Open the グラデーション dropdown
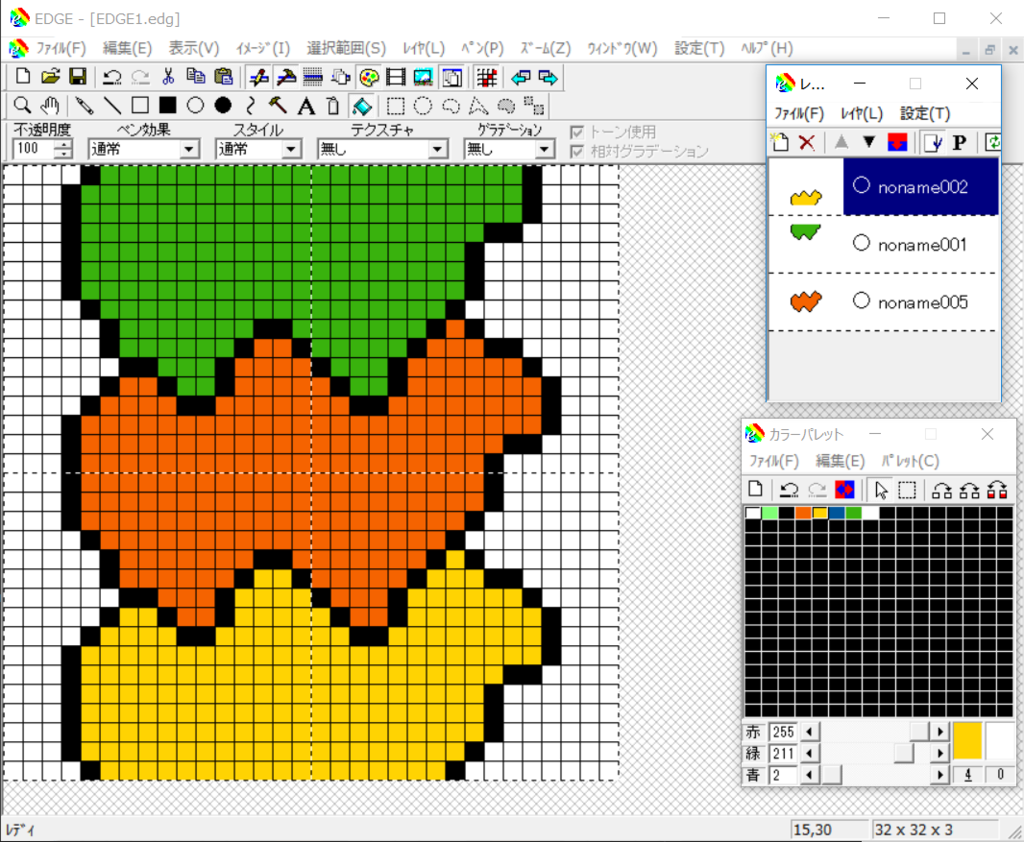The width and height of the screenshot is (1024, 842). 544,150
